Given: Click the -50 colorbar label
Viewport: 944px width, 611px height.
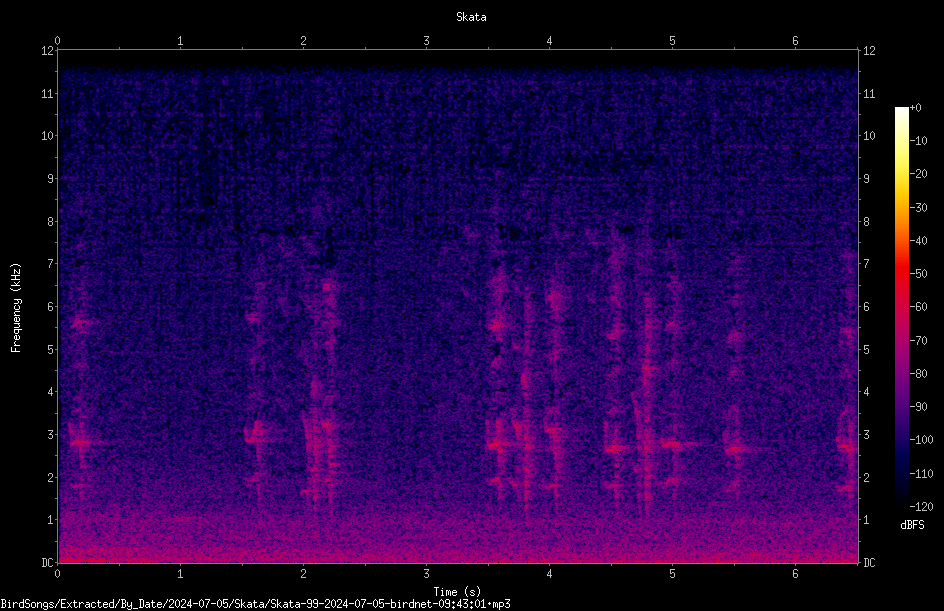Looking at the screenshot, I should 918,274.
